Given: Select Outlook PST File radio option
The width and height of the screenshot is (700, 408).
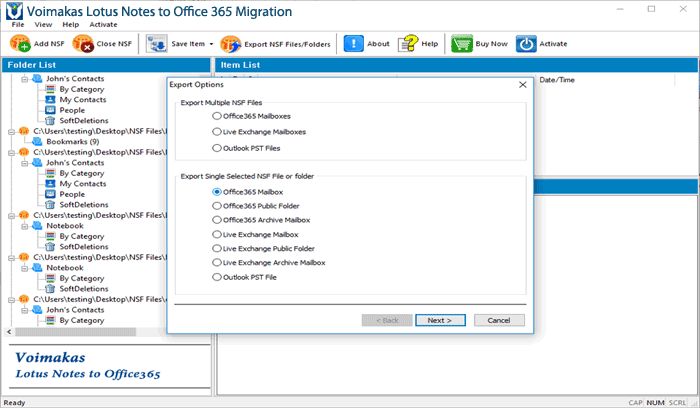Looking at the screenshot, I should [x=217, y=277].
